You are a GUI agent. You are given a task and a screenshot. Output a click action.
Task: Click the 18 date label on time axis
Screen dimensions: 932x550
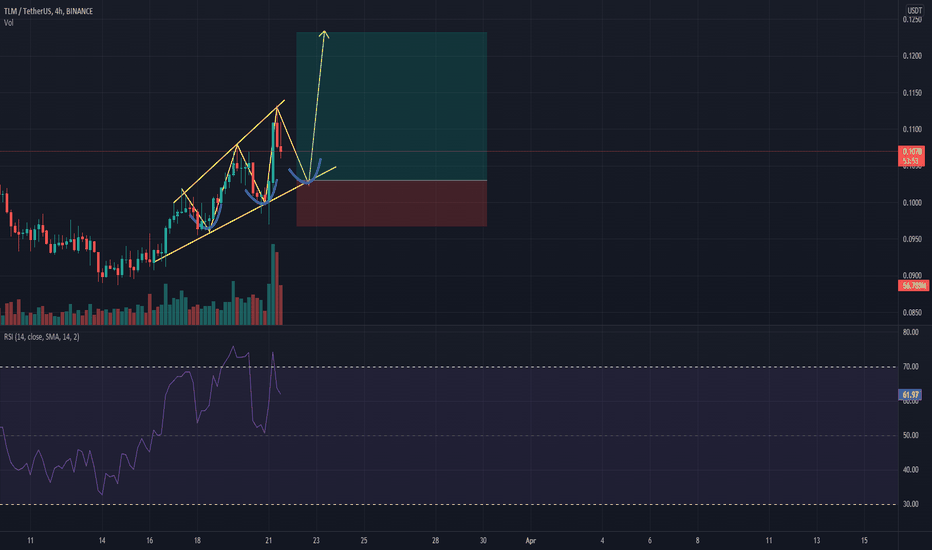[x=197, y=540]
